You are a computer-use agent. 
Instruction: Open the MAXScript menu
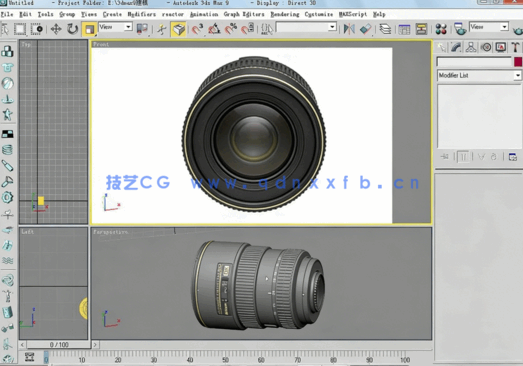point(353,14)
